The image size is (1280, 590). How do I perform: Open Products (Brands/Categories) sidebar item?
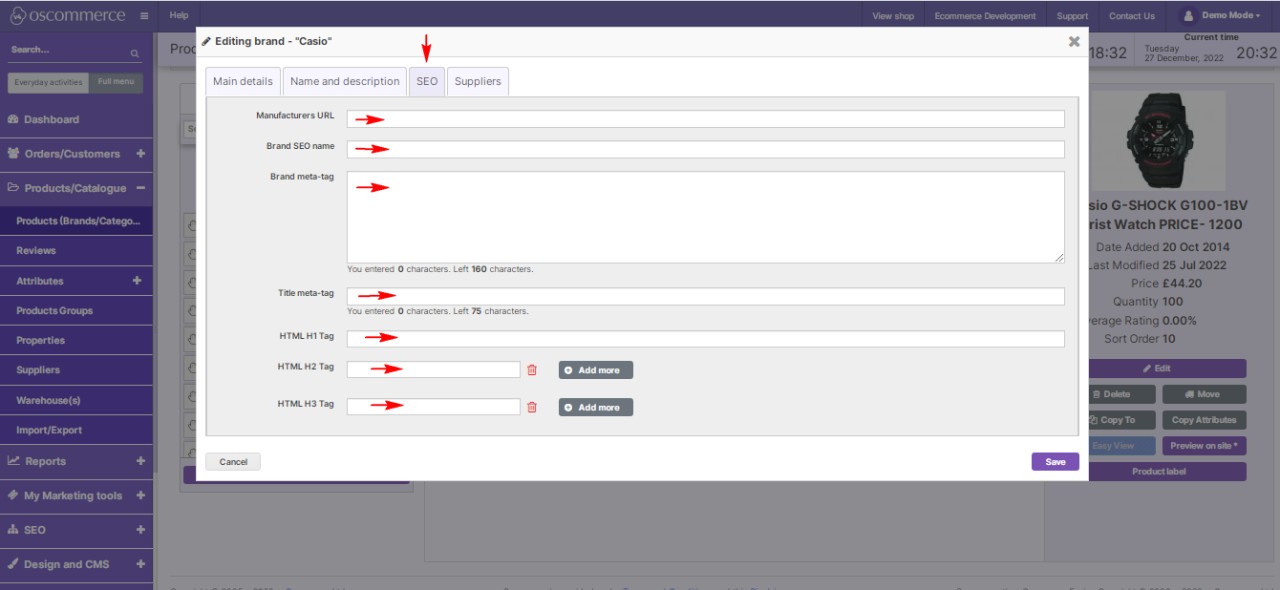click(x=76, y=221)
